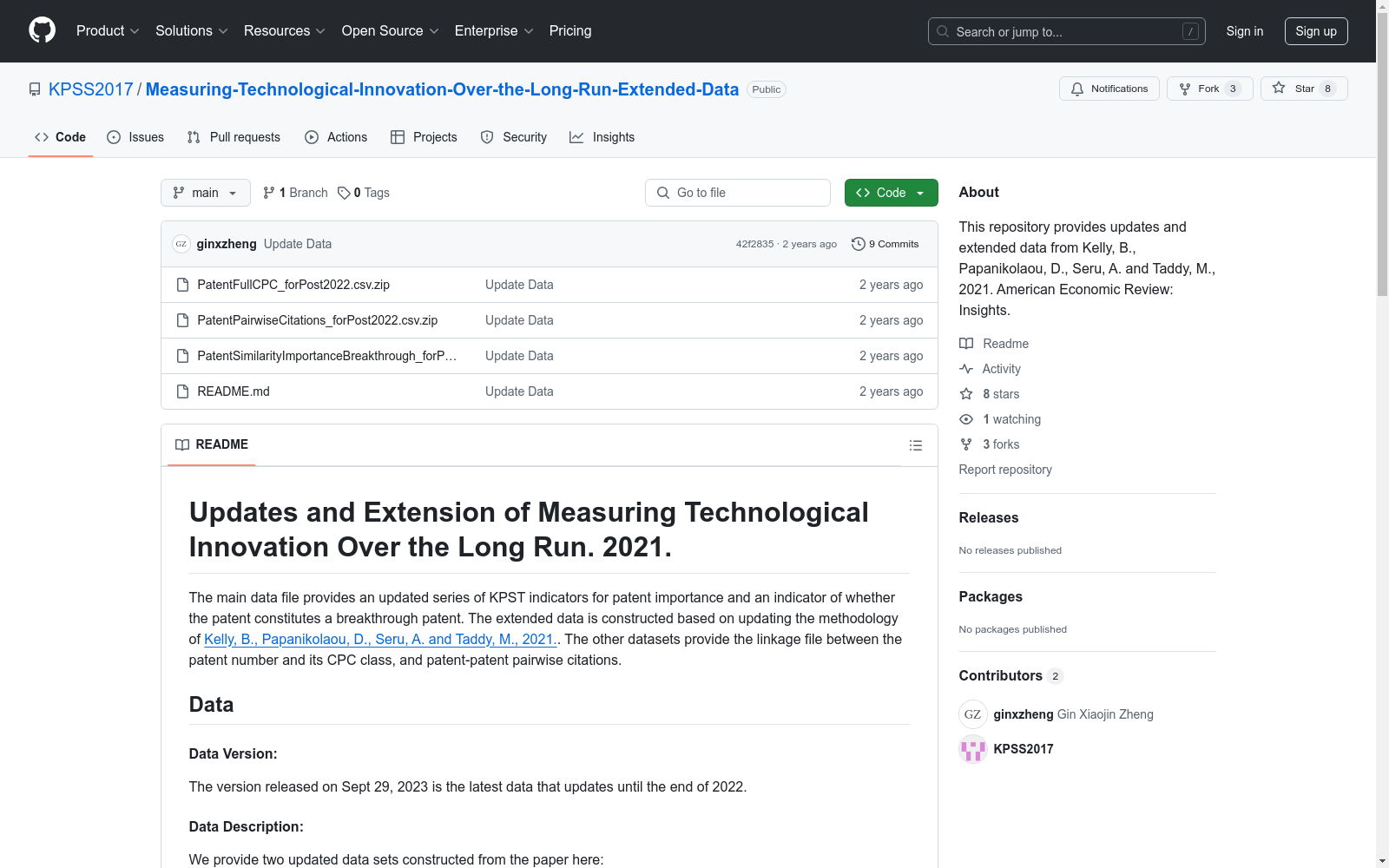Click file icon for PatentSimilarityImportanceBreakthrough row
Image resolution: width=1389 pixels, height=868 pixels.
tap(182, 356)
